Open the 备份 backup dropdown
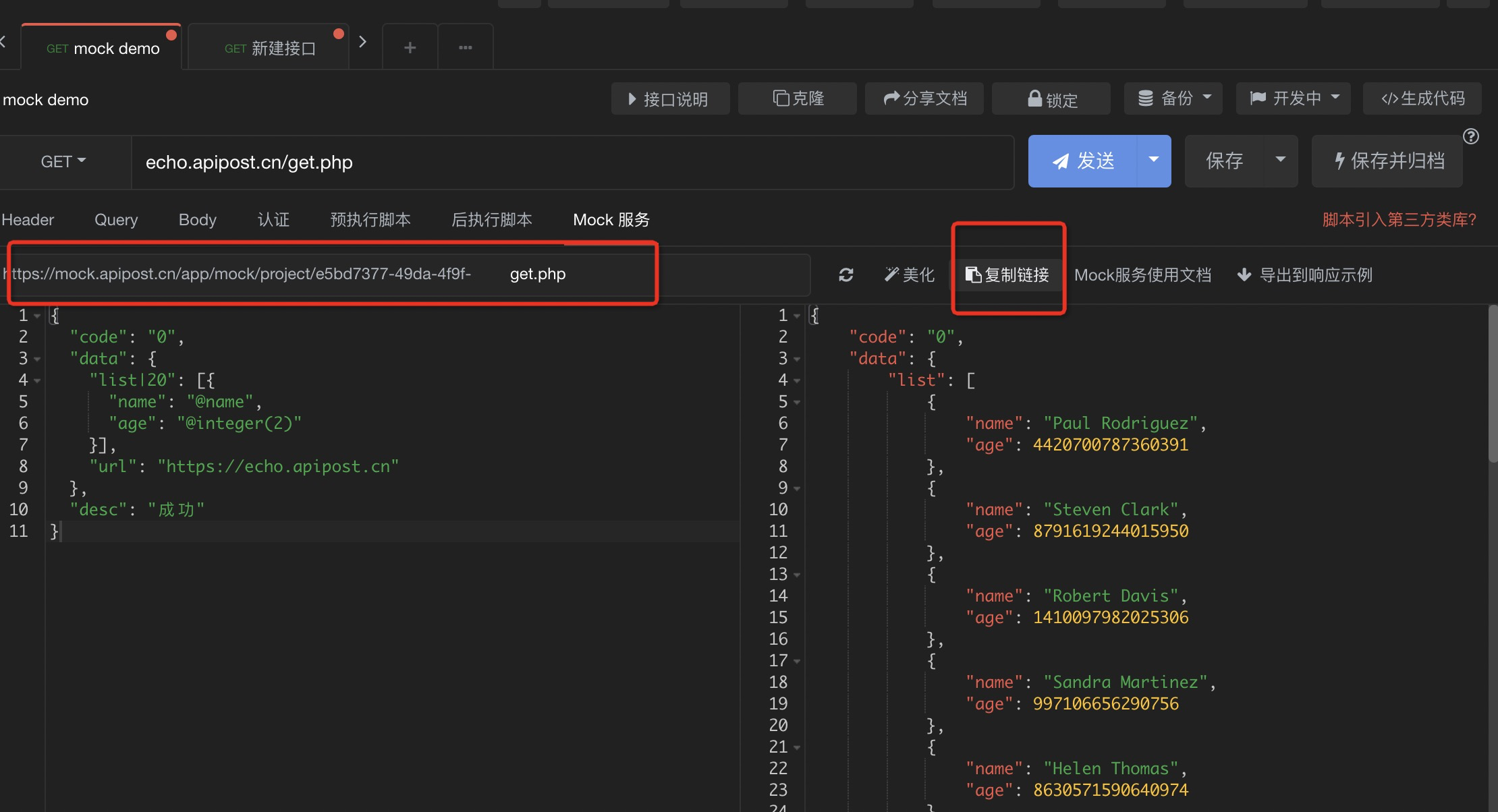1498x812 pixels. coord(1175,98)
